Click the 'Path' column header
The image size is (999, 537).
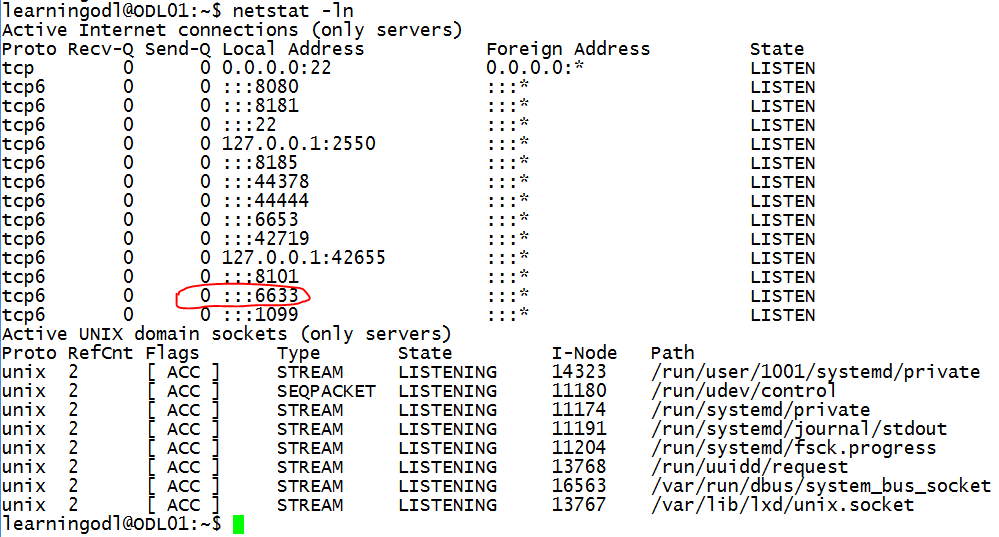tap(672, 353)
